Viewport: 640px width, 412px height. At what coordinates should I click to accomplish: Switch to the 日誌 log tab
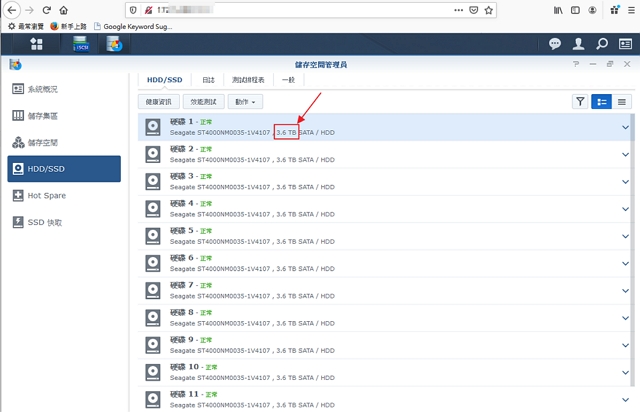tap(208, 80)
